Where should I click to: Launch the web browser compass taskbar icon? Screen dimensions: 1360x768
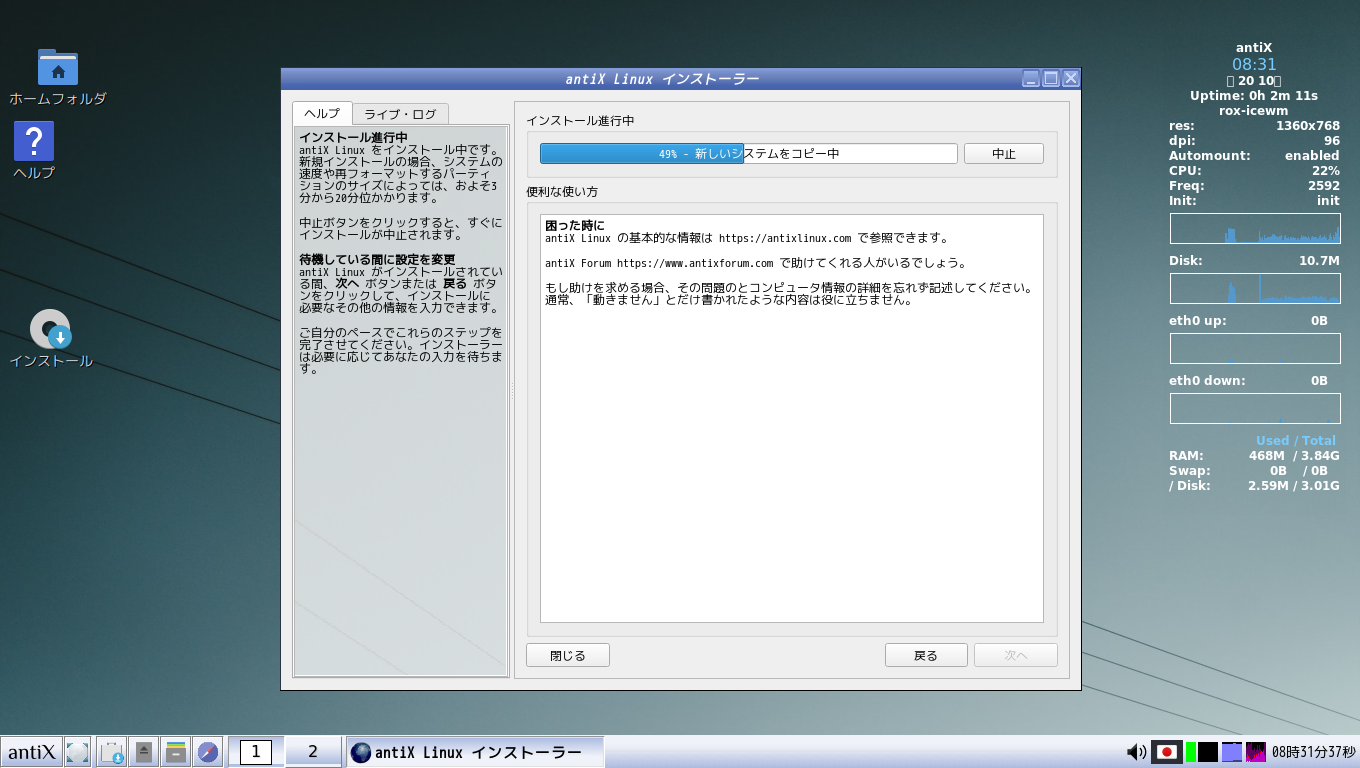[x=208, y=752]
